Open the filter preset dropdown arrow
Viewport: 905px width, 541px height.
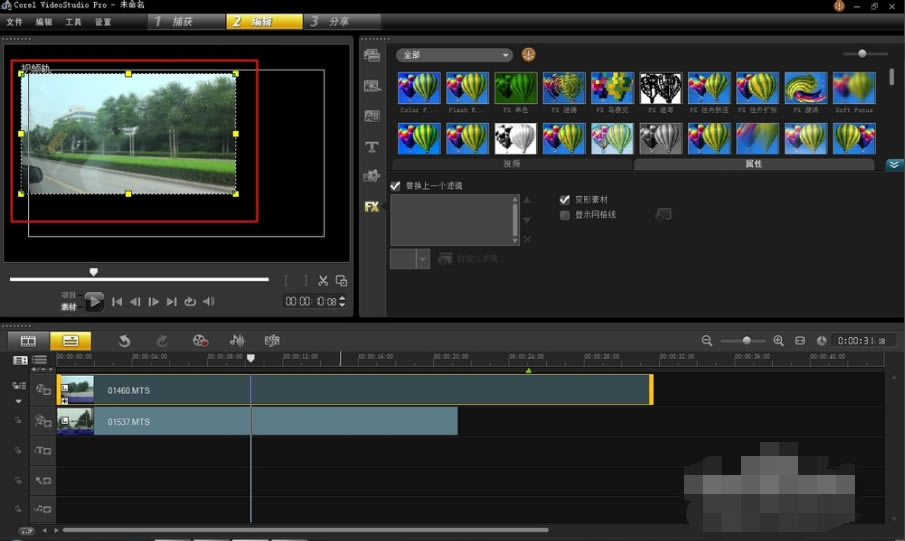422,259
